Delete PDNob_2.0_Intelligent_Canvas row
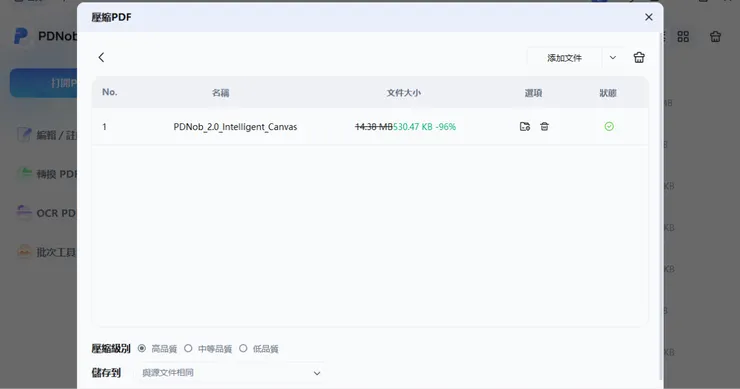740x389 pixels. (x=545, y=127)
